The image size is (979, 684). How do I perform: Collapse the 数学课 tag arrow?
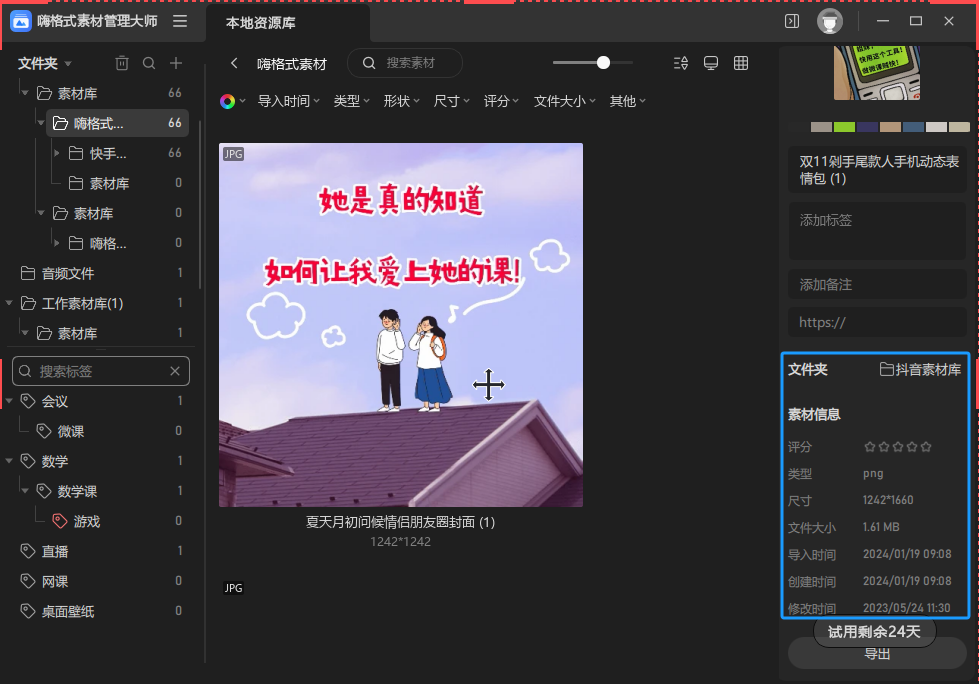[x=25, y=491]
